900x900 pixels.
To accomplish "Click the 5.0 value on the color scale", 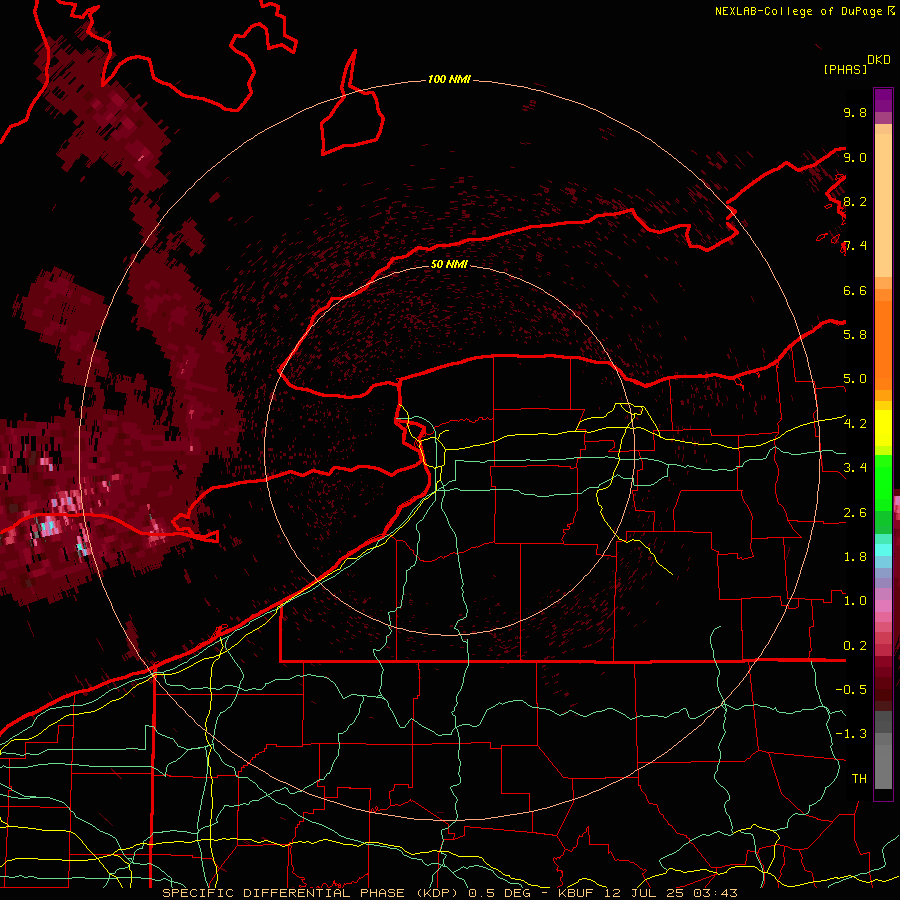I will tap(855, 379).
